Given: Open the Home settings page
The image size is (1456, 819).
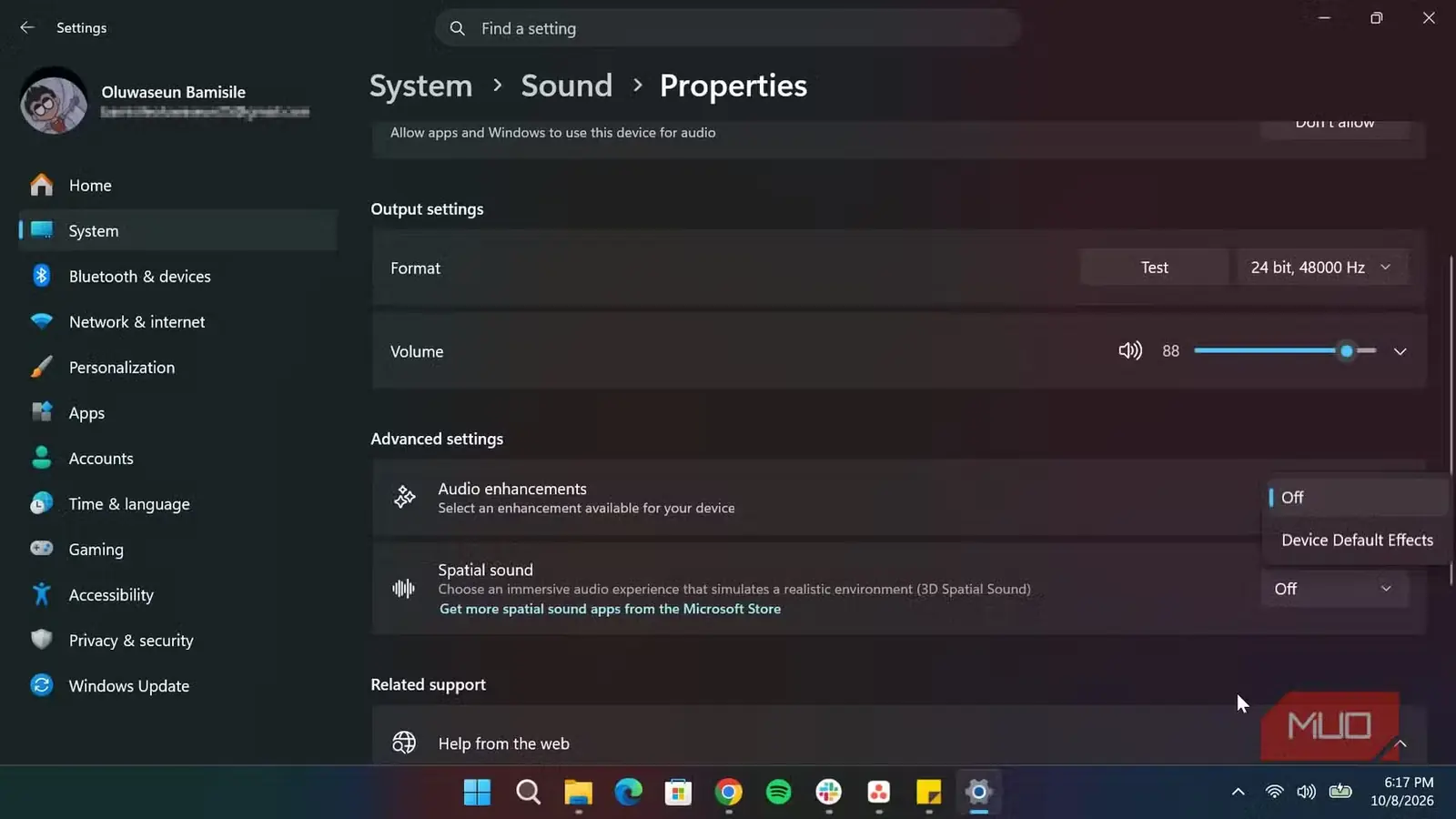Looking at the screenshot, I should click(177, 186).
